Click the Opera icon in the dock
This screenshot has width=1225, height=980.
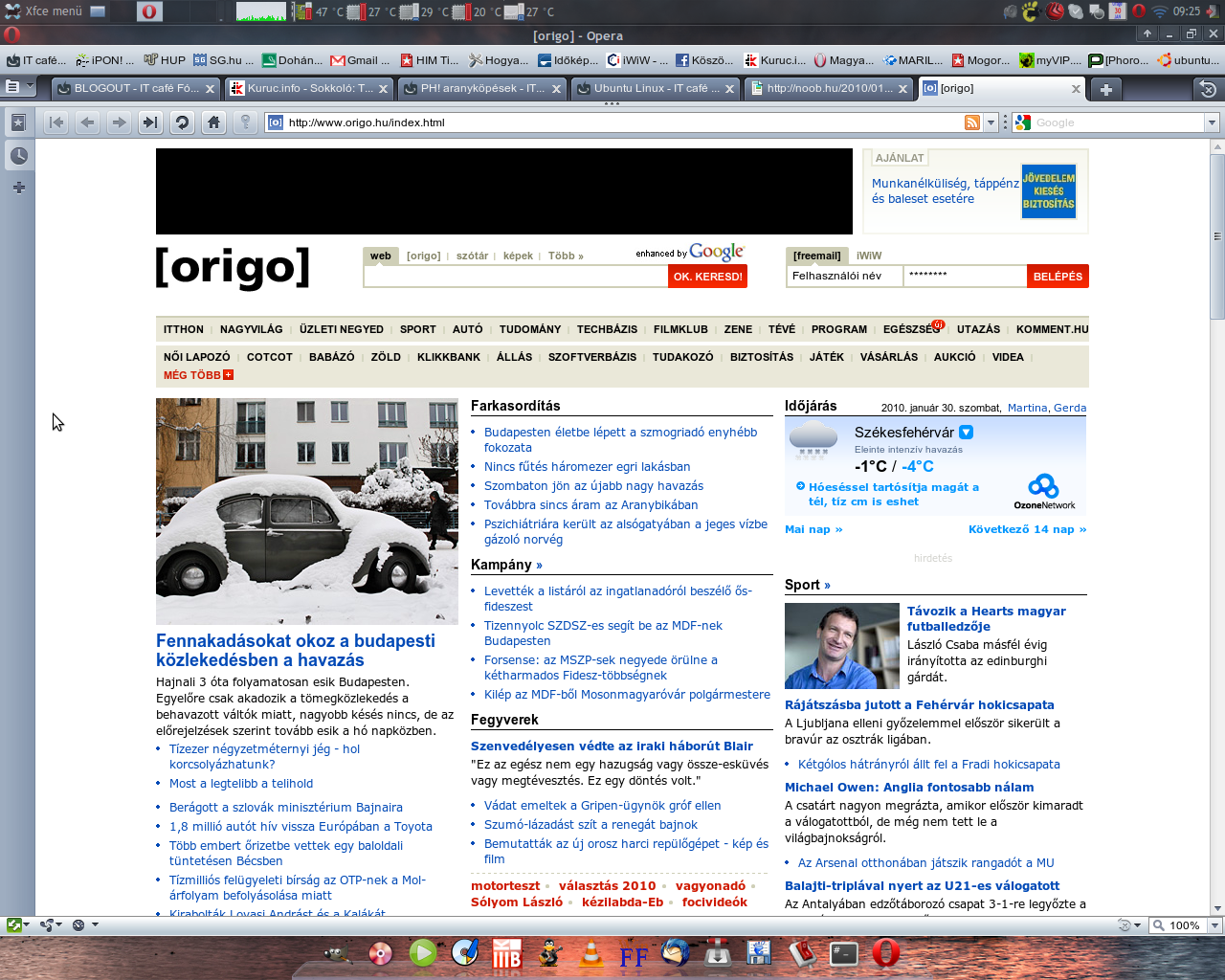click(885, 953)
